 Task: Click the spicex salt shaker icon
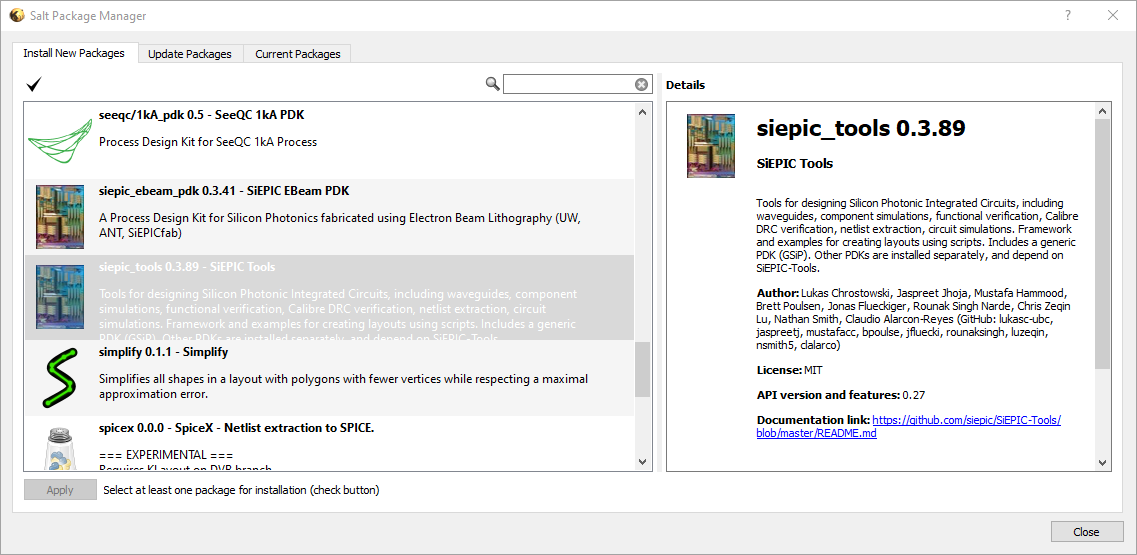59,448
